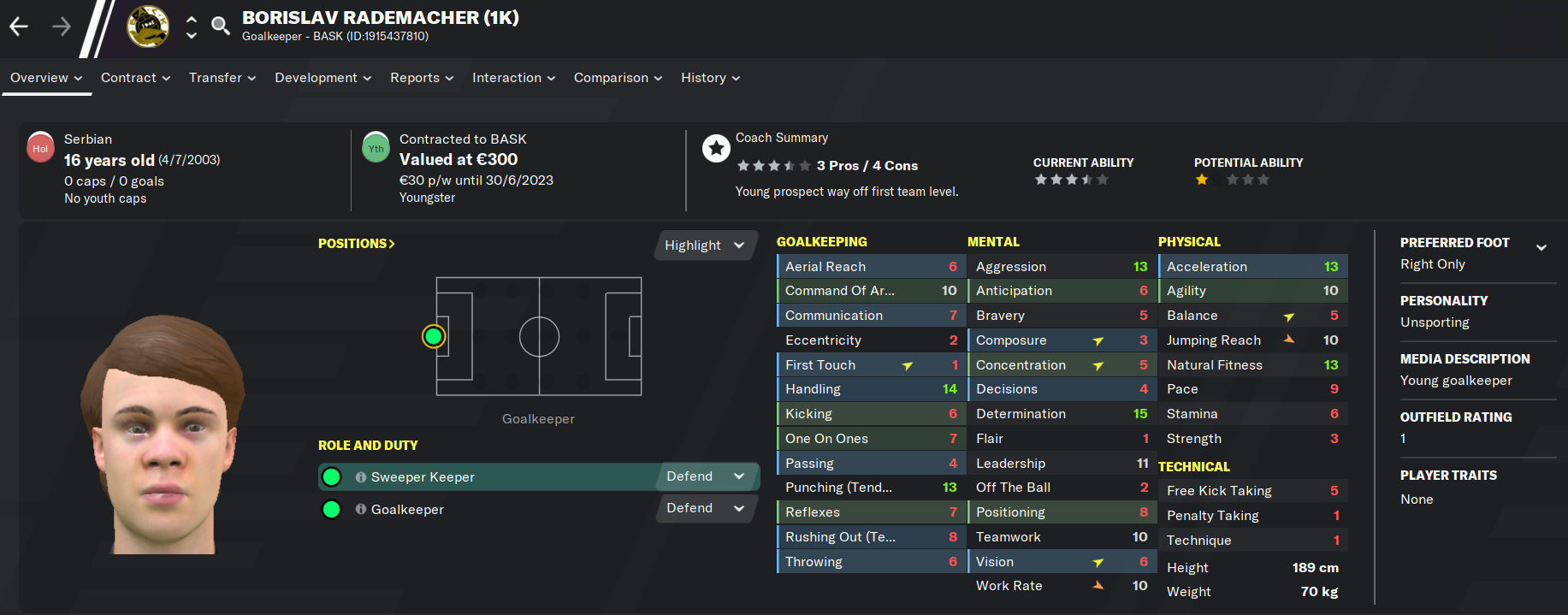Click the Coach Summary star icon
This screenshot has height=615, width=1568.
(716, 149)
